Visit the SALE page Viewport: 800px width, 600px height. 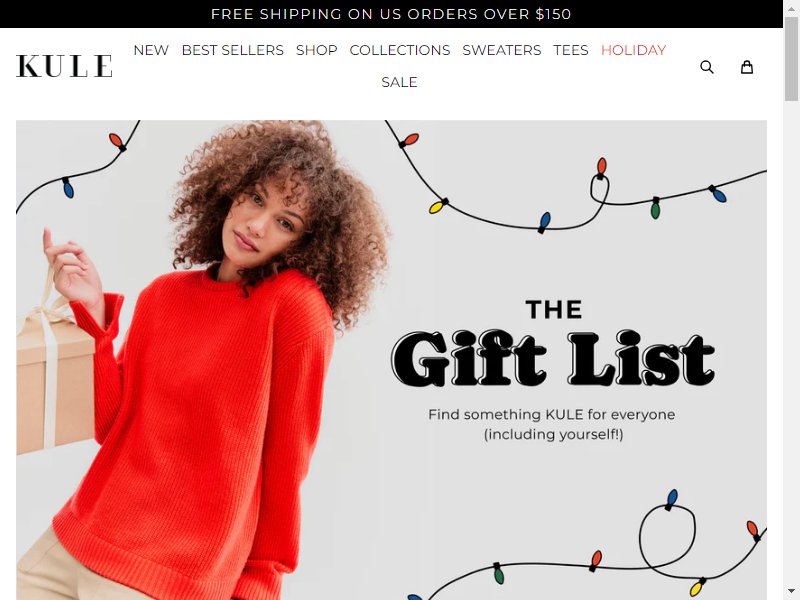coord(399,82)
